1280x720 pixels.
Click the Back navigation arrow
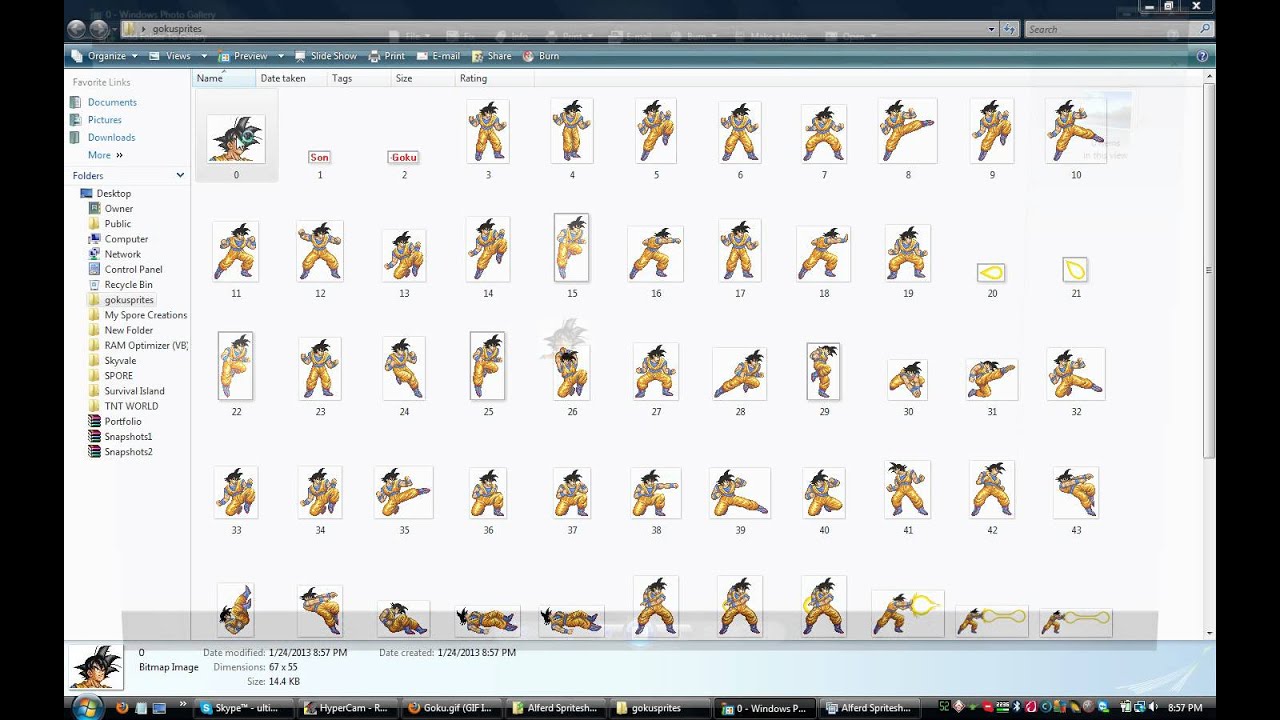coord(77,29)
